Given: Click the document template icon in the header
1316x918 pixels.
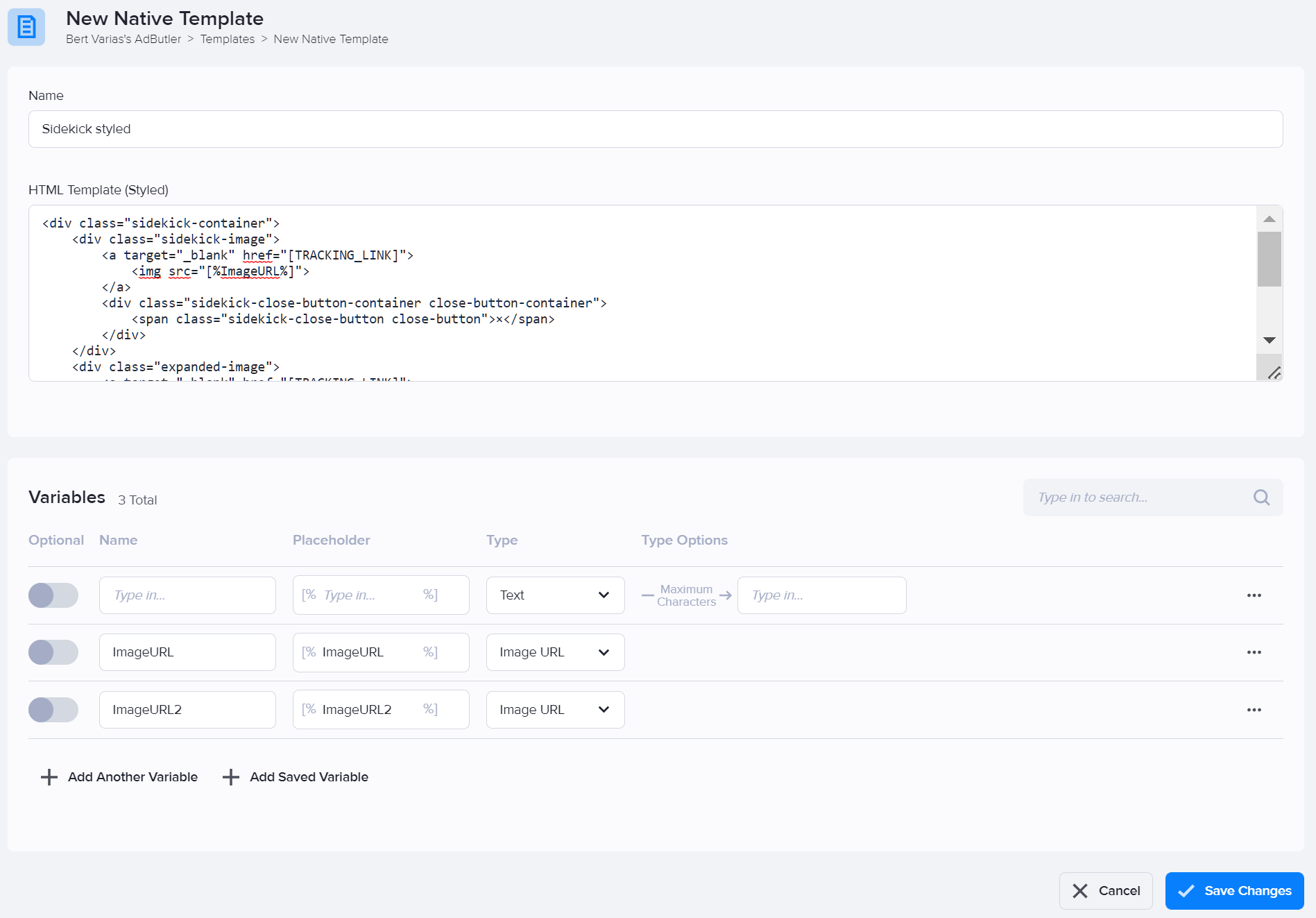Looking at the screenshot, I should click(x=26, y=28).
